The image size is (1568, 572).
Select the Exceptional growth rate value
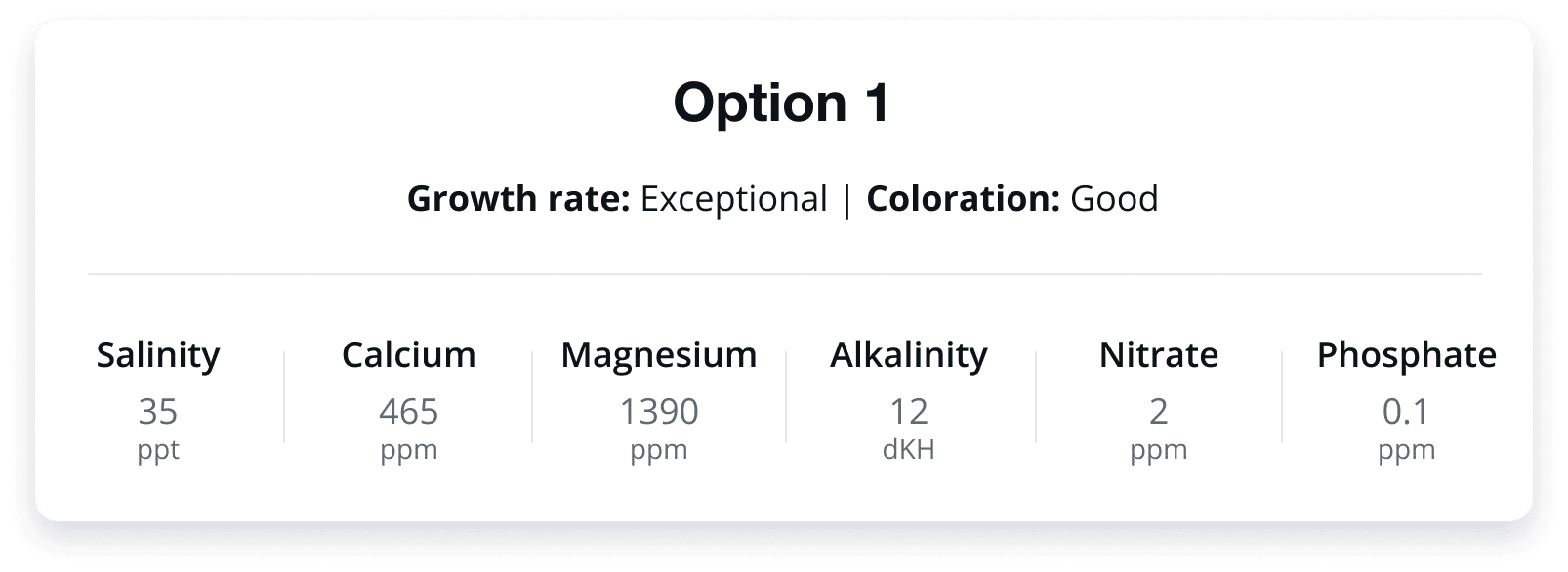(x=733, y=199)
